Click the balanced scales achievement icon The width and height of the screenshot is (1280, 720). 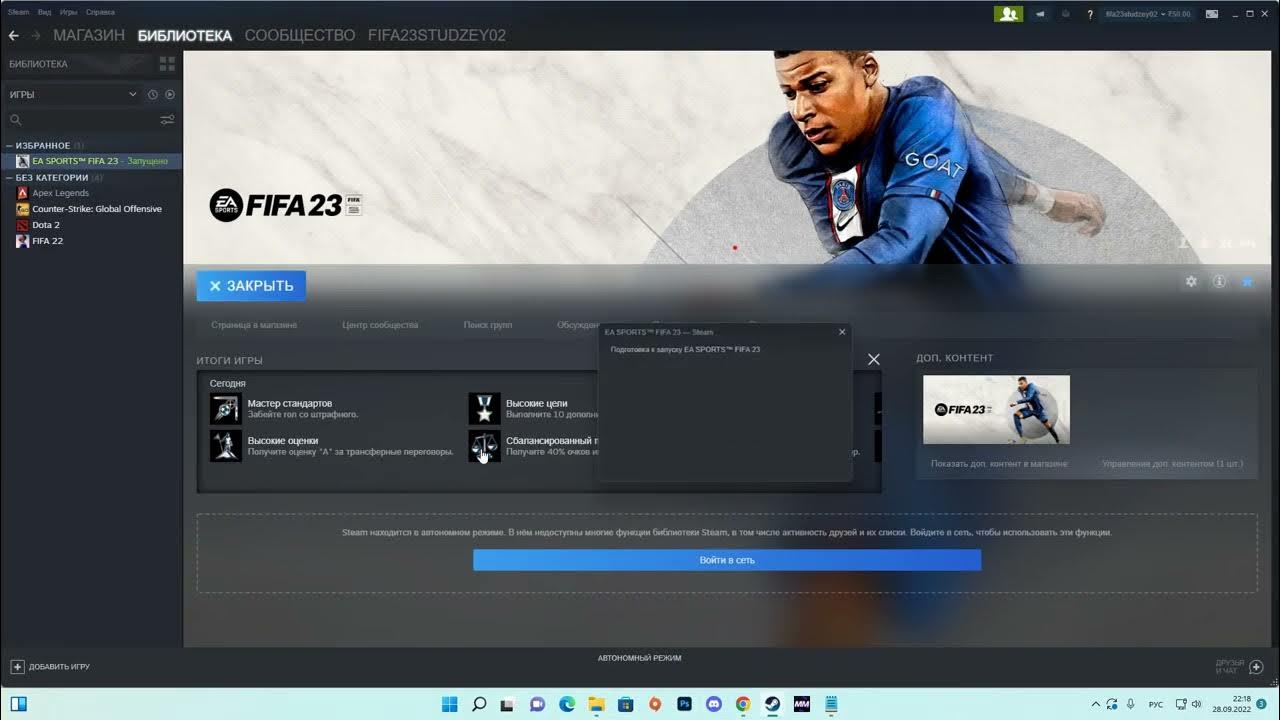tap(484, 446)
